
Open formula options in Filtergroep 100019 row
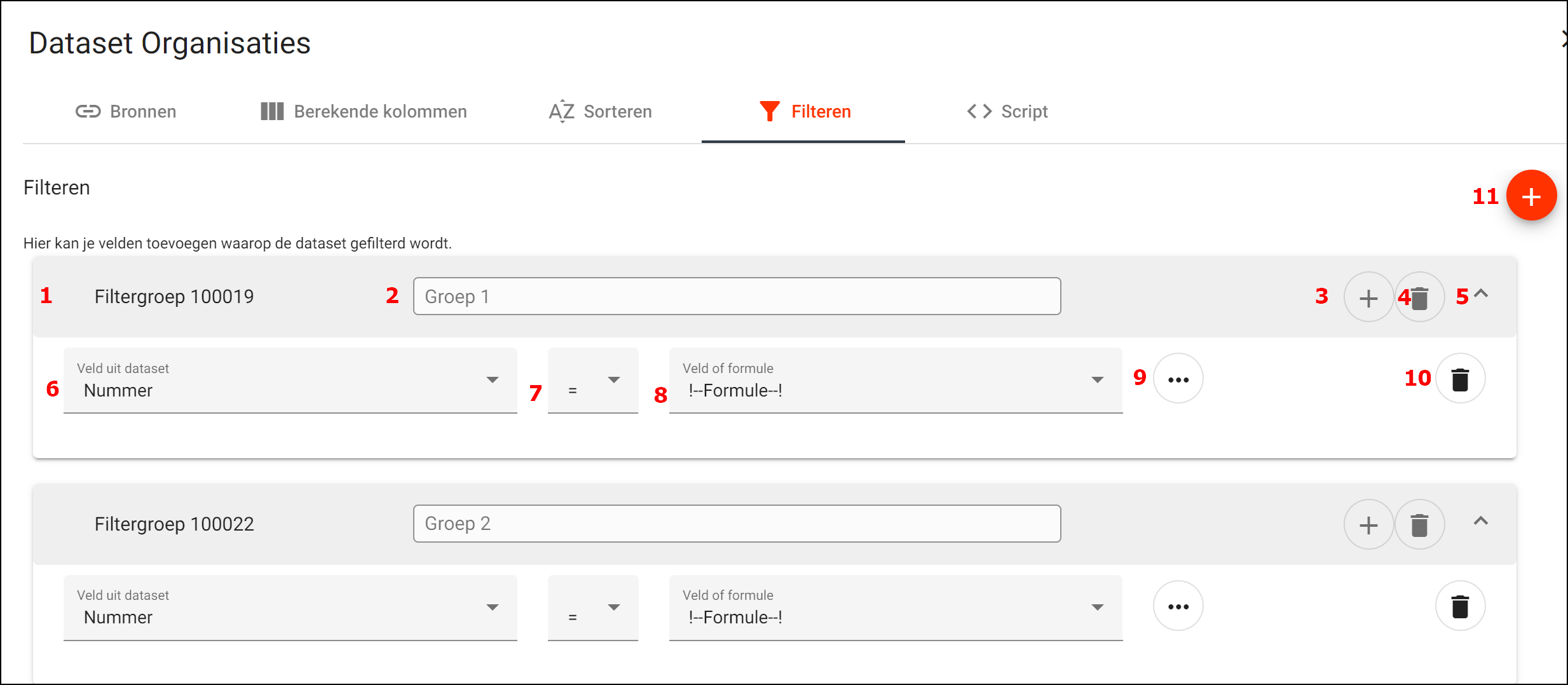pos(1178,379)
